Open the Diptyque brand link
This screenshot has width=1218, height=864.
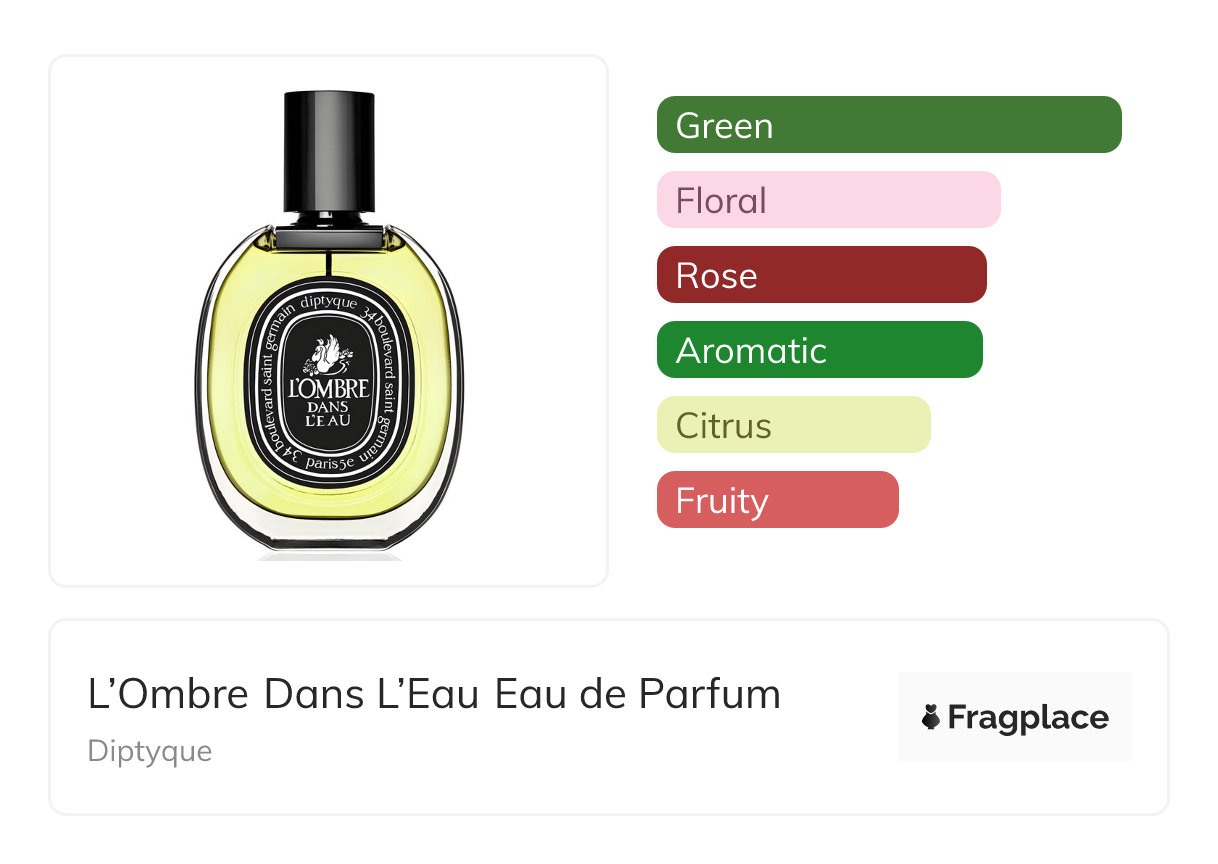tap(150, 751)
